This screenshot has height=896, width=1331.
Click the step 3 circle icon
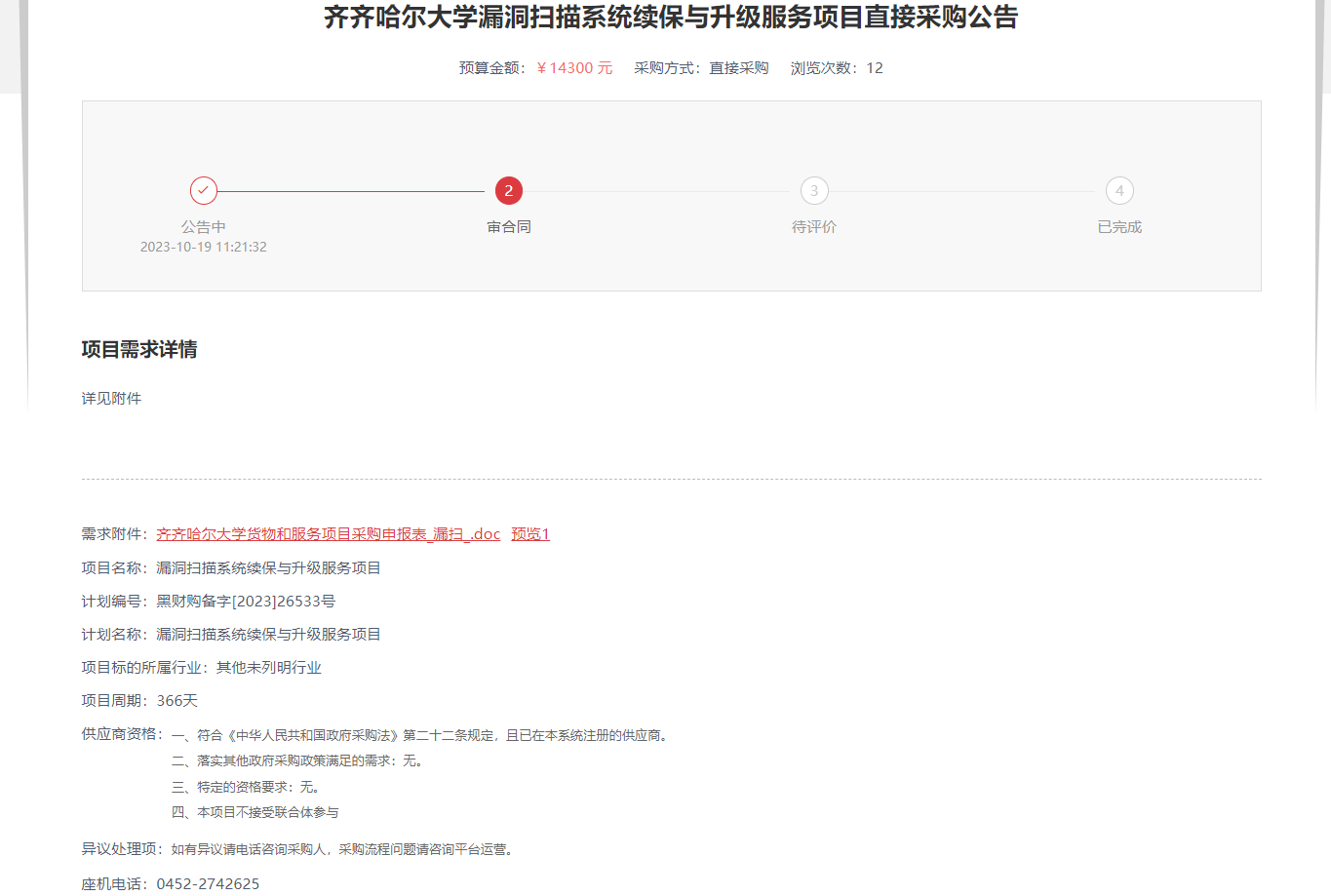point(814,191)
